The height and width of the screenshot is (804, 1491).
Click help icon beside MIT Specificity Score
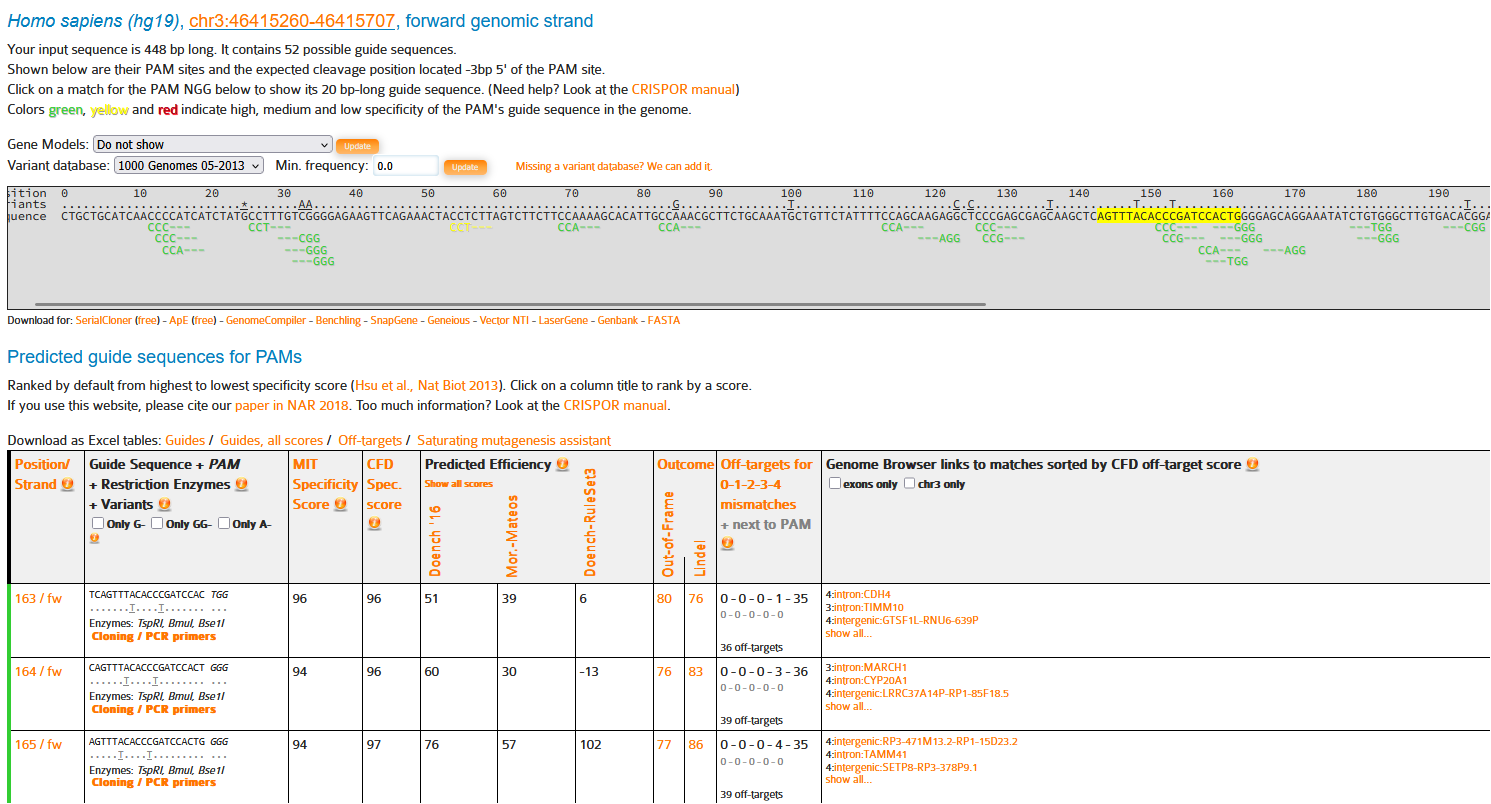point(341,504)
